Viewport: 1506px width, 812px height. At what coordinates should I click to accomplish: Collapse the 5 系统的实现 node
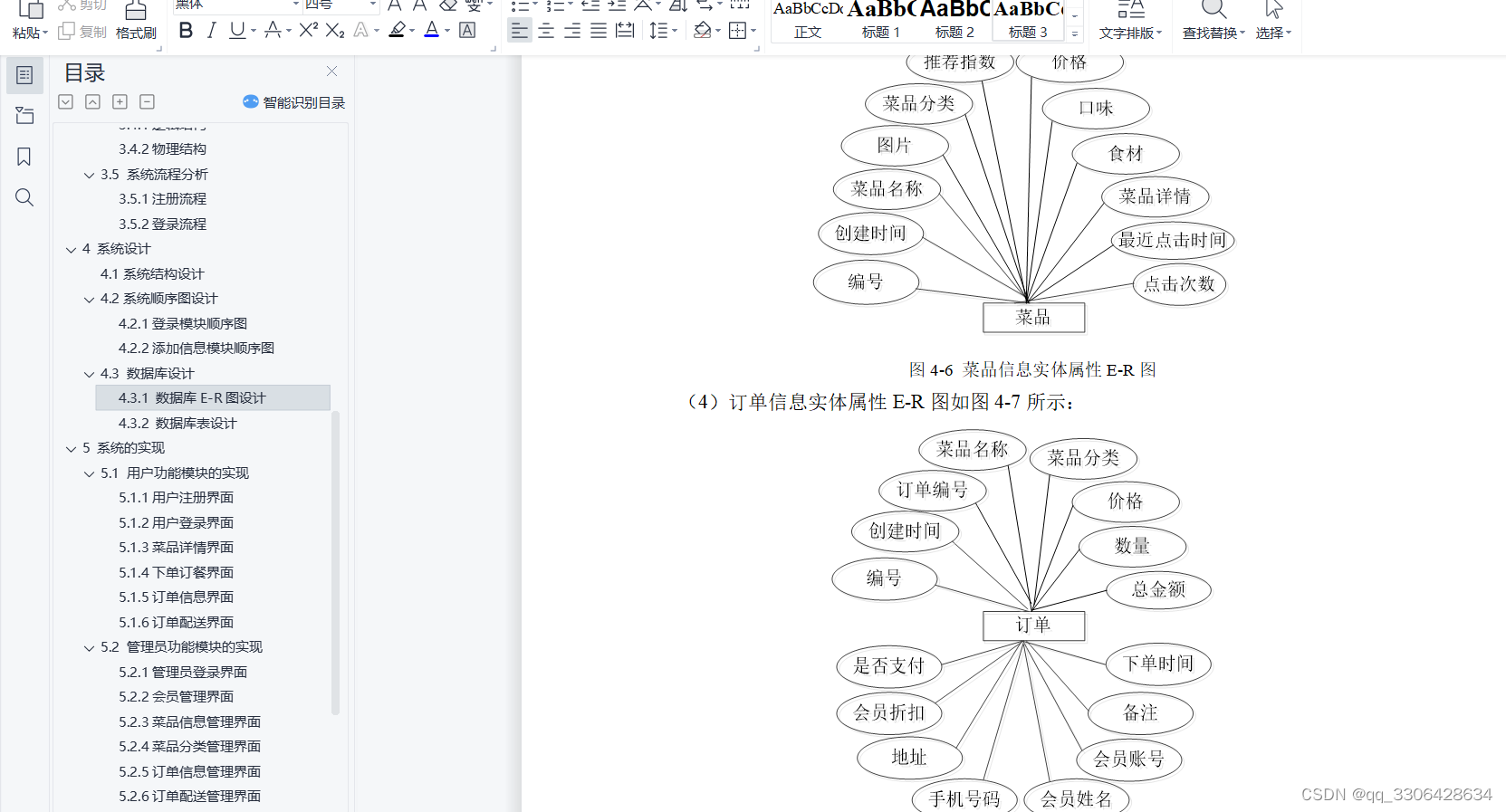[x=71, y=448]
